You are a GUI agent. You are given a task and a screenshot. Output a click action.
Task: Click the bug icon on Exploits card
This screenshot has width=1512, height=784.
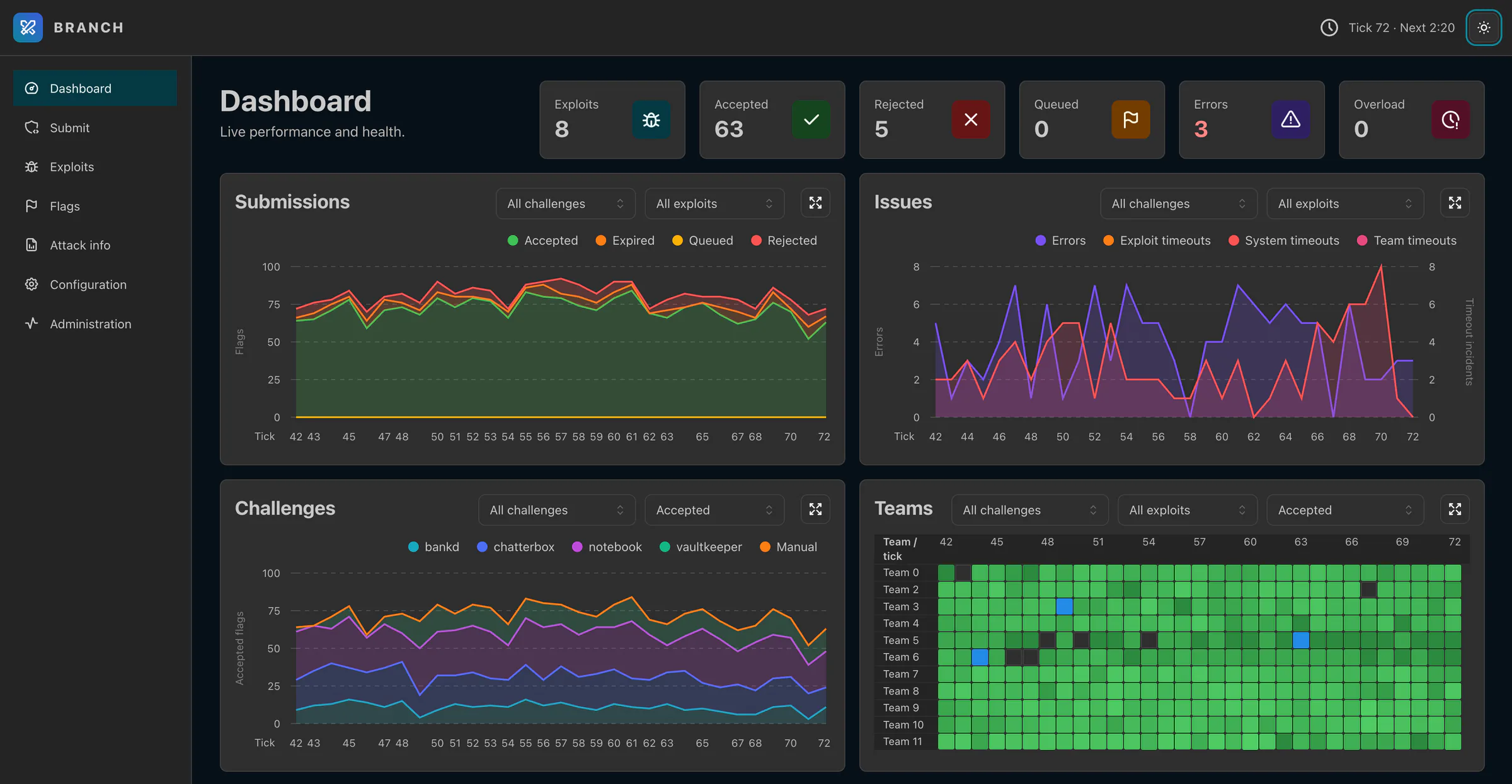(651, 120)
